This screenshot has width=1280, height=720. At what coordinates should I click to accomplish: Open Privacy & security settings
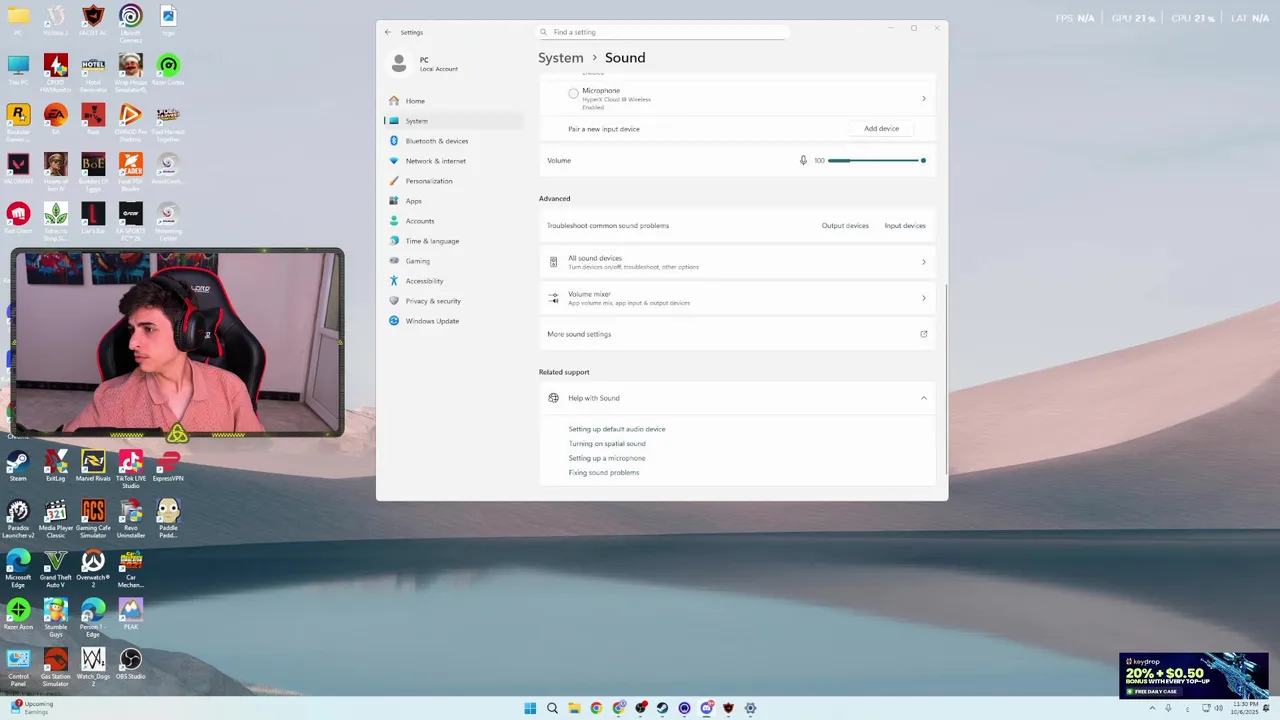(453, 301)
